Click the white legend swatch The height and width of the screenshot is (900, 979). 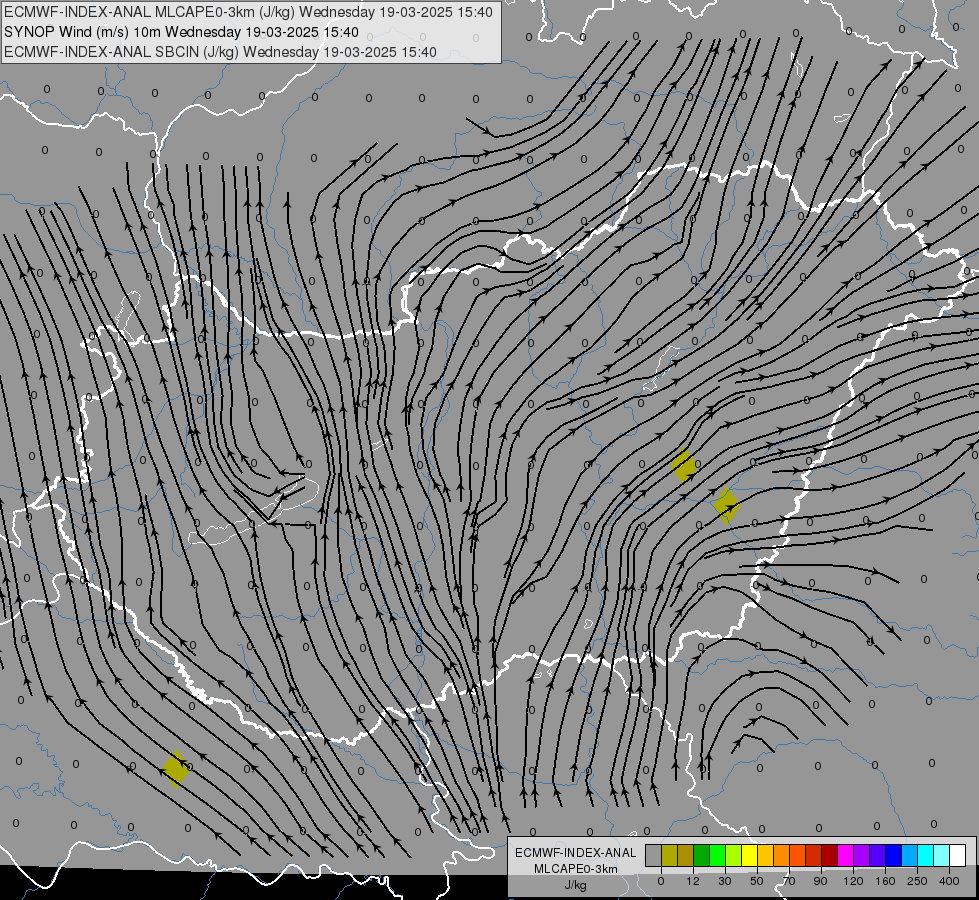click(958, 855)
